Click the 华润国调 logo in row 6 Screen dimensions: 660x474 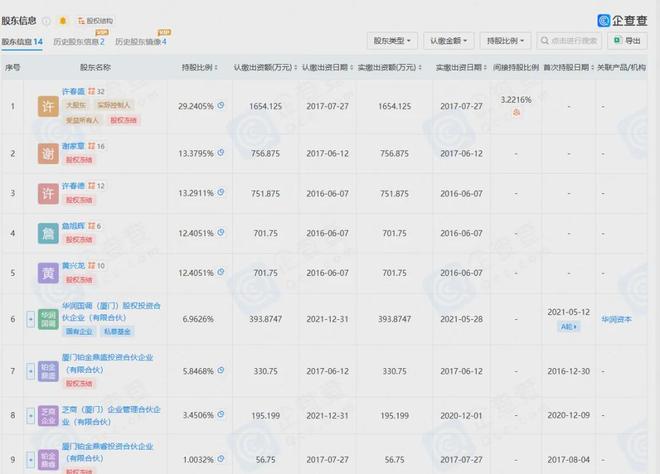click(x=46, y=318)
